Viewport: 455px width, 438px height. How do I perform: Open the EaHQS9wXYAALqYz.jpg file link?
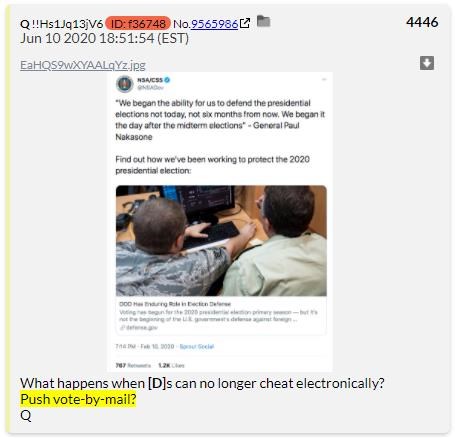(83, 65)
